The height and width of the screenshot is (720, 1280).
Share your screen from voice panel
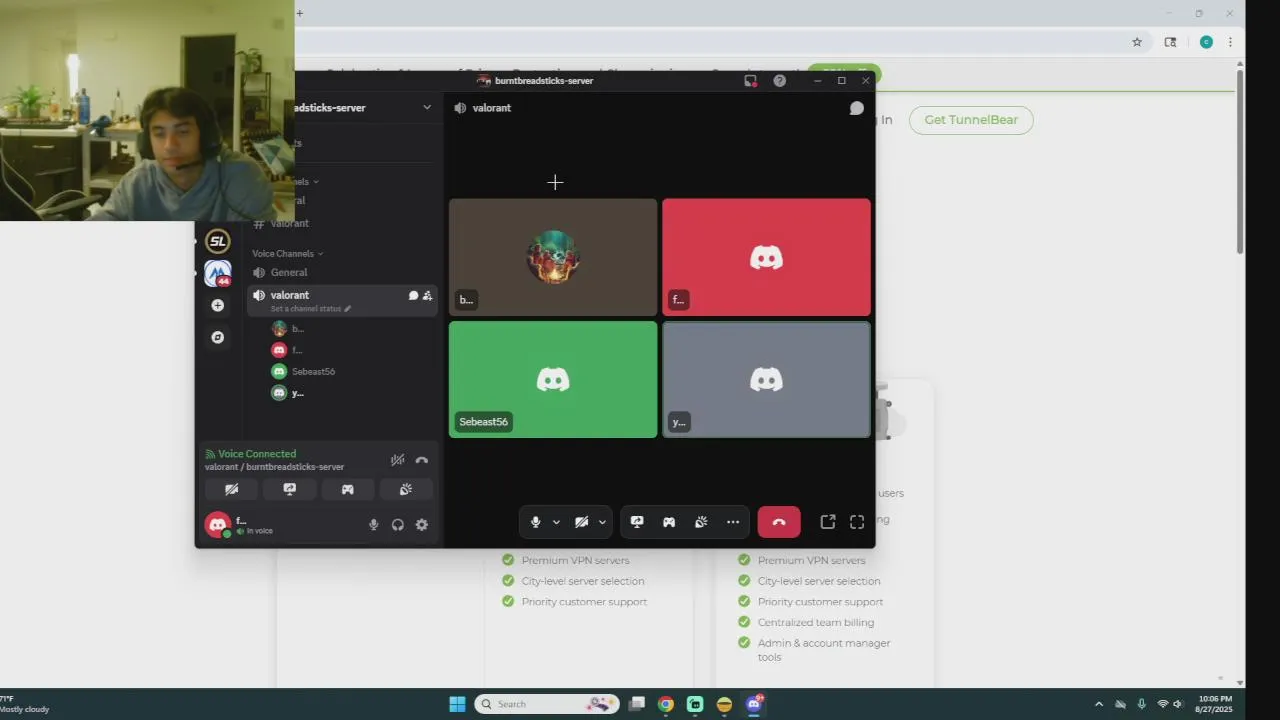coord(289,489)
